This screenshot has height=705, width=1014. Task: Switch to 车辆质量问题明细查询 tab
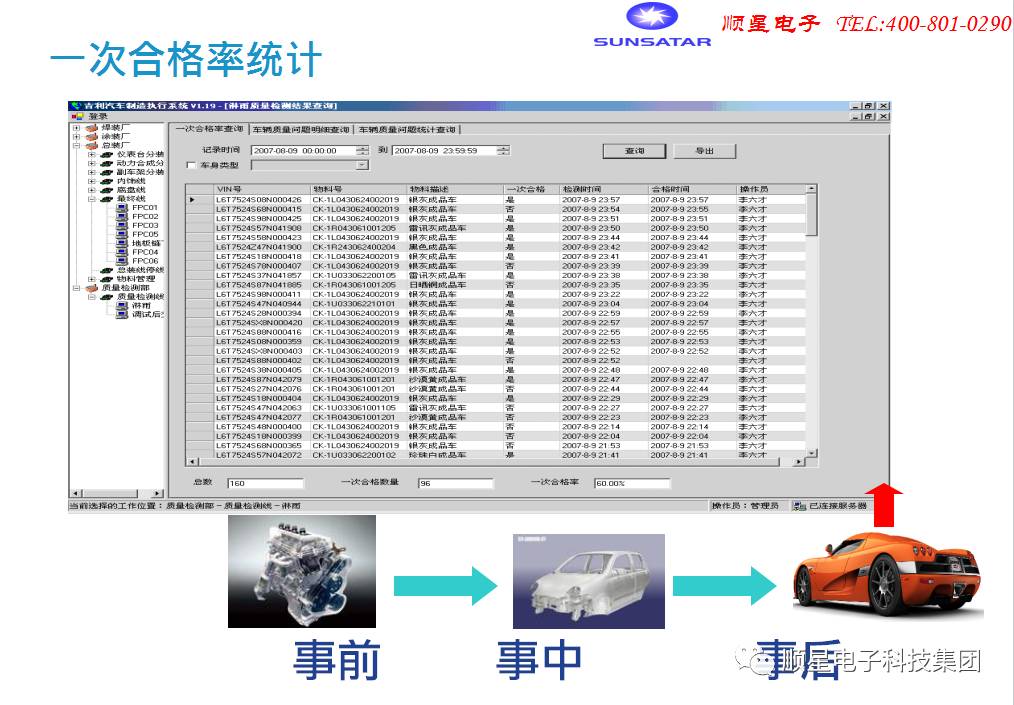click(x=301, y=130)
